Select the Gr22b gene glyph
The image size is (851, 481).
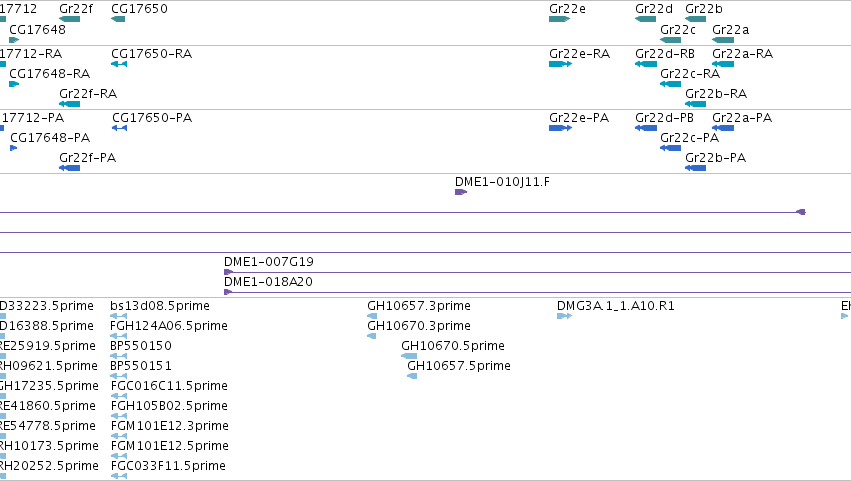695,19
